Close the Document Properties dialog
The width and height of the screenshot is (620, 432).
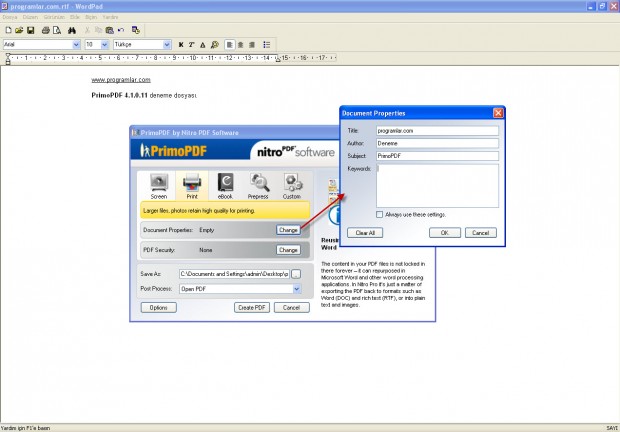(498, 113)
